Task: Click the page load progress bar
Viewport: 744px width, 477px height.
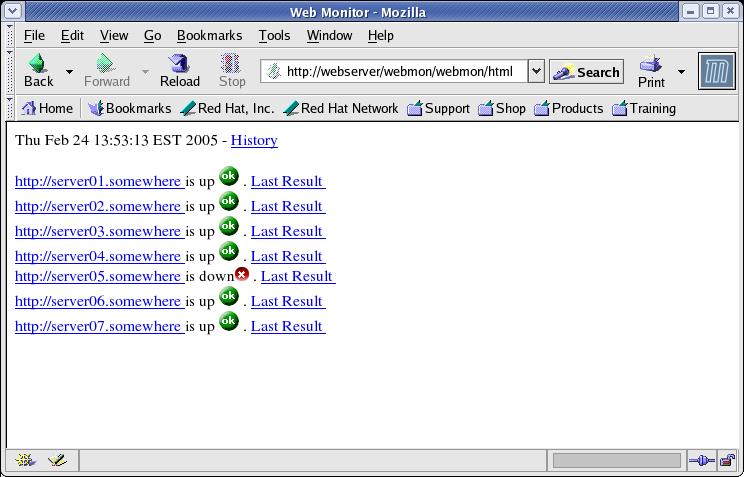Action: 616,461
